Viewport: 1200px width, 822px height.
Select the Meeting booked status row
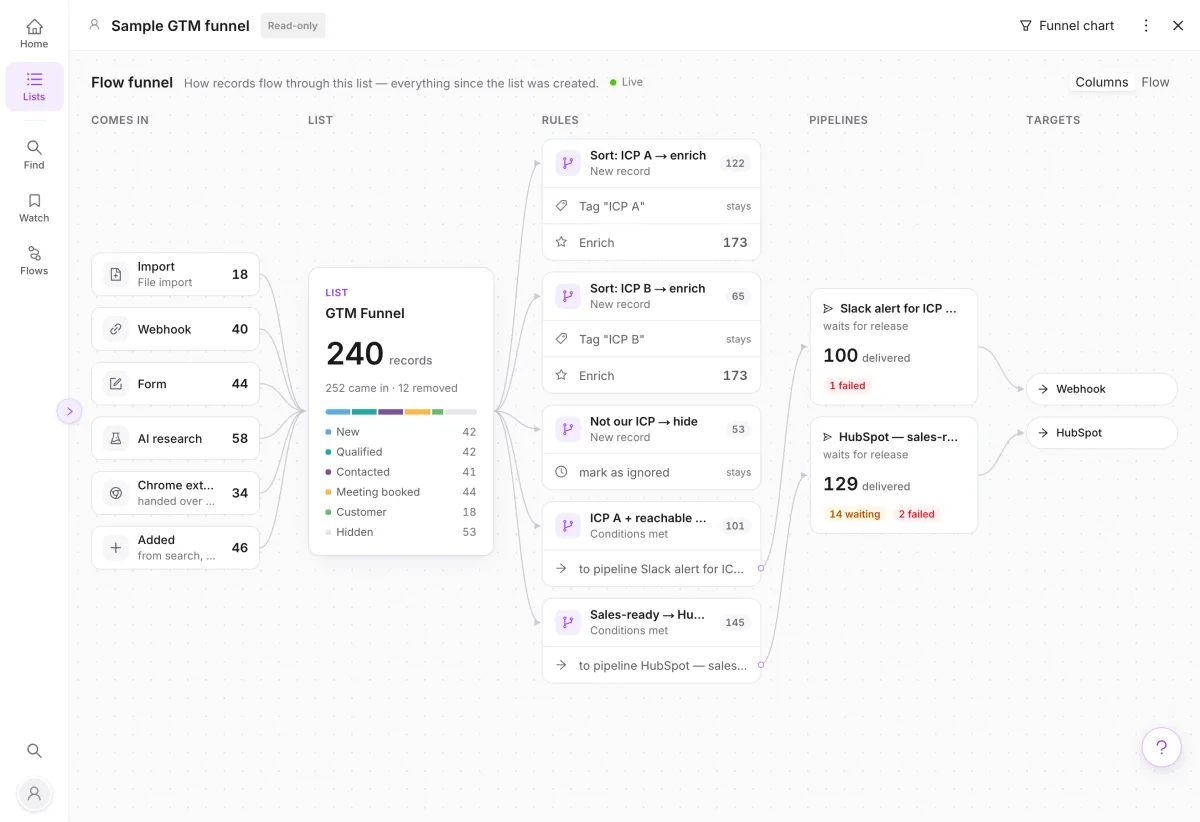click(x=401, y=492)
